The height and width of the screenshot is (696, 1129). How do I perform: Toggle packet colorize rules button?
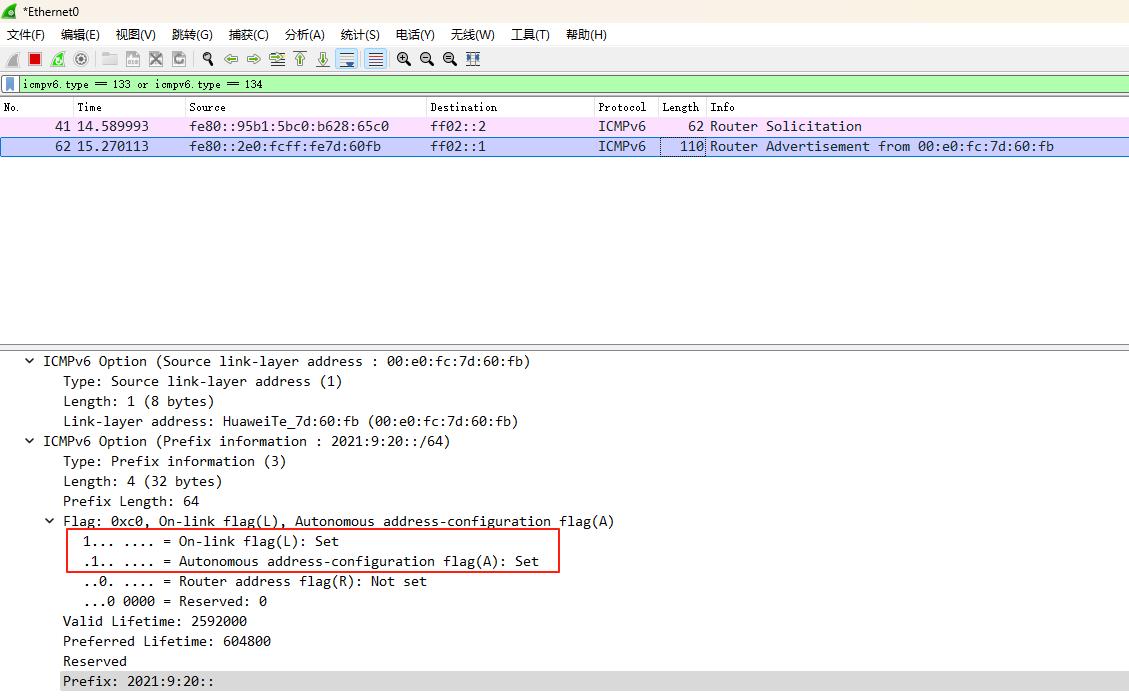376,59
